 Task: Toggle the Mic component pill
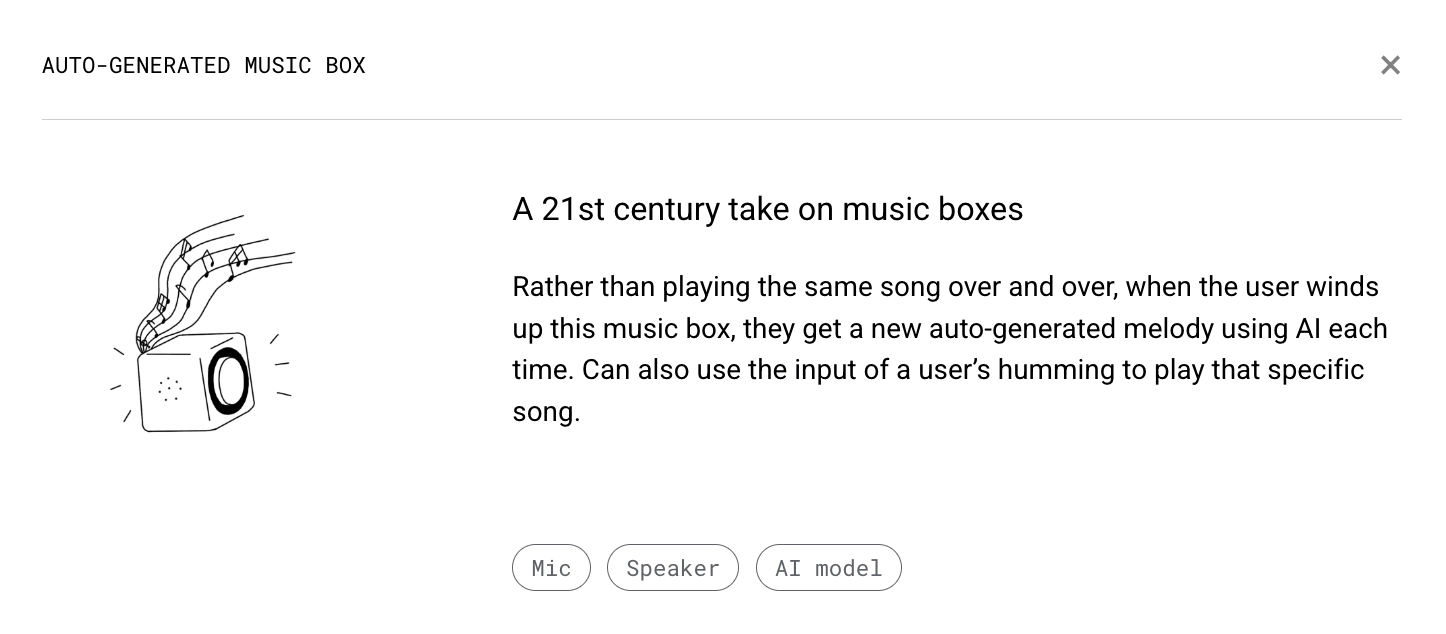tap(551, 568)
